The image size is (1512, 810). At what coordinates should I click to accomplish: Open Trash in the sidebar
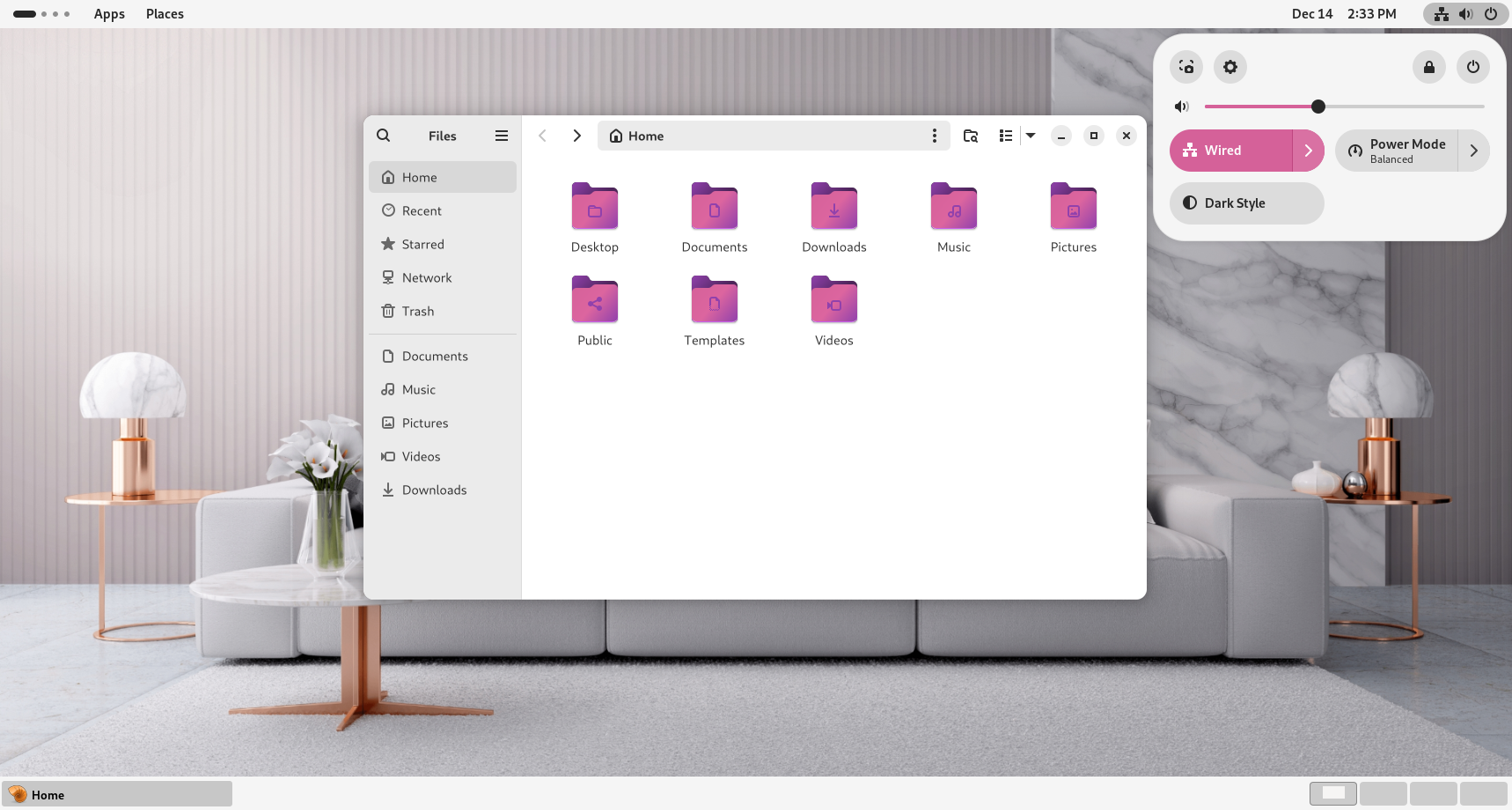pos(443,311)
